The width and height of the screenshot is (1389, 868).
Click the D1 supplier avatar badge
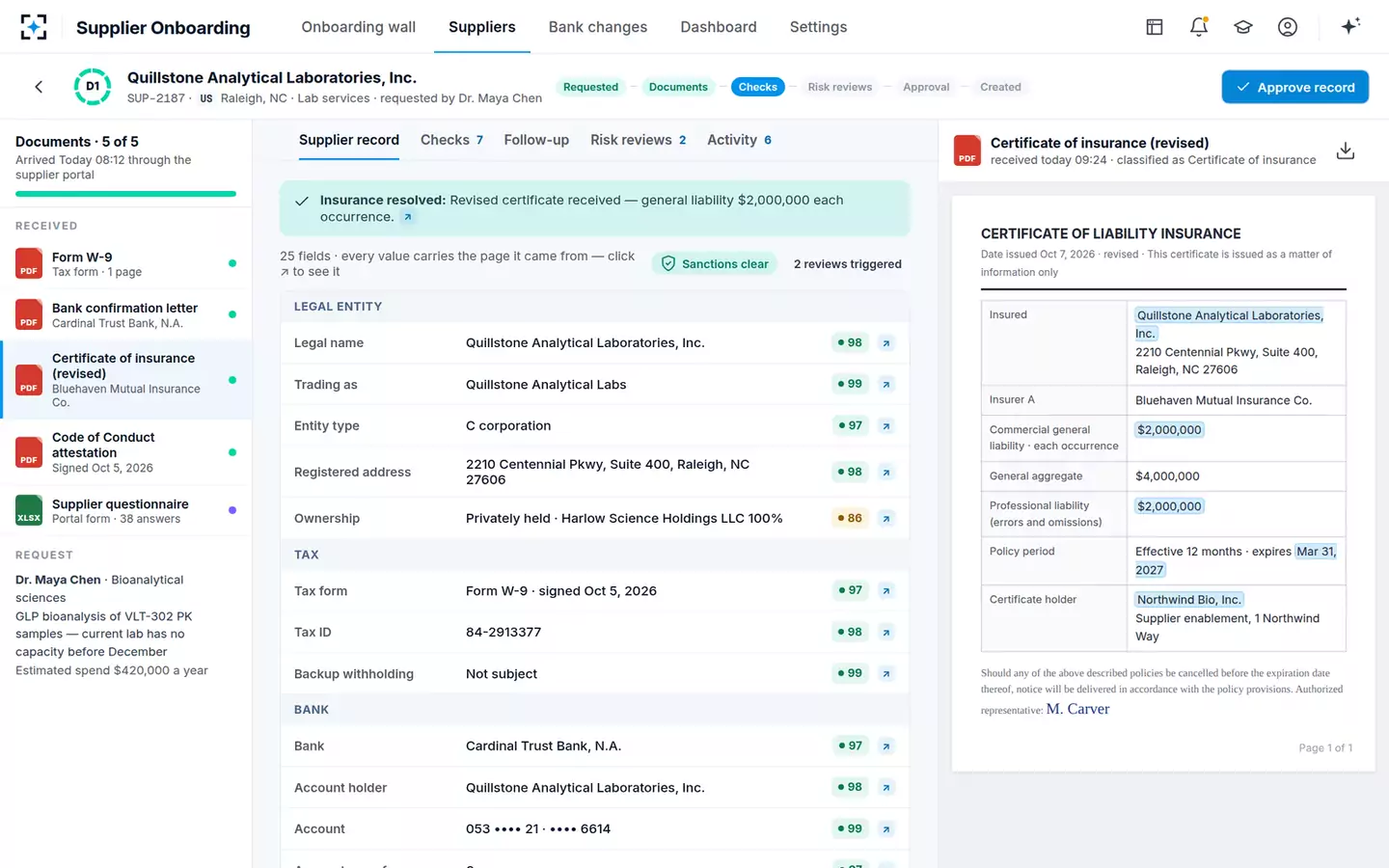pyautogui.click(x=93, y=87)
